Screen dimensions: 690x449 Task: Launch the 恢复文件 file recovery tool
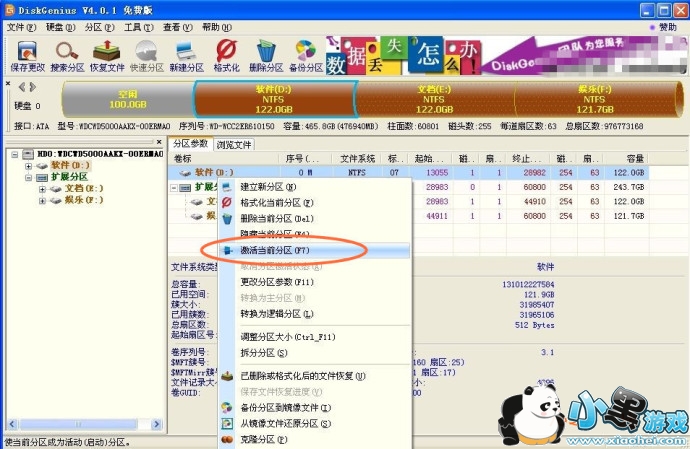[107, 56]
